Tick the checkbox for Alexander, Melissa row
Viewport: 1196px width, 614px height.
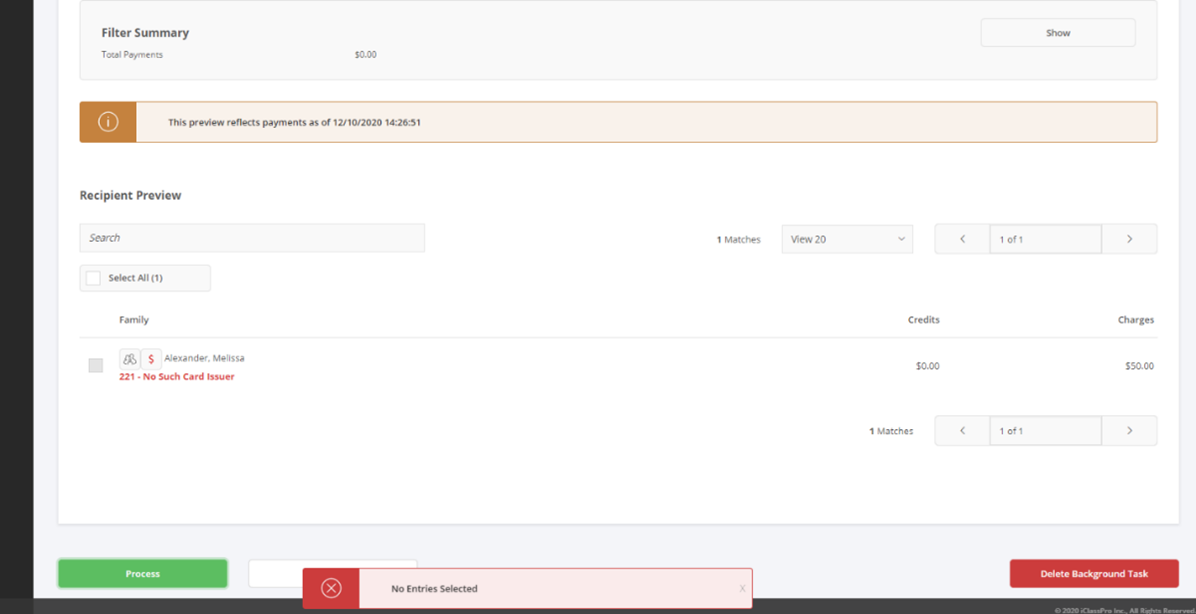(95, 365)
